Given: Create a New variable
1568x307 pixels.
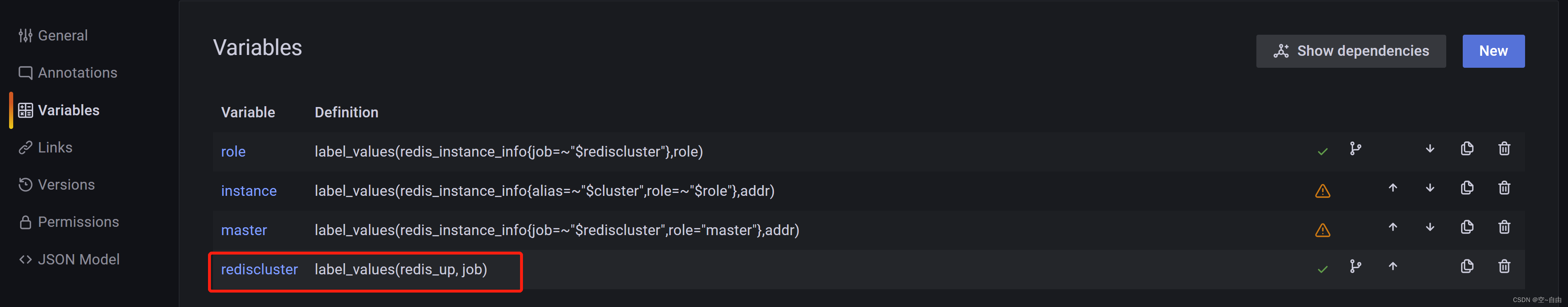Looking at the screenshot, I should point(1493,51).
